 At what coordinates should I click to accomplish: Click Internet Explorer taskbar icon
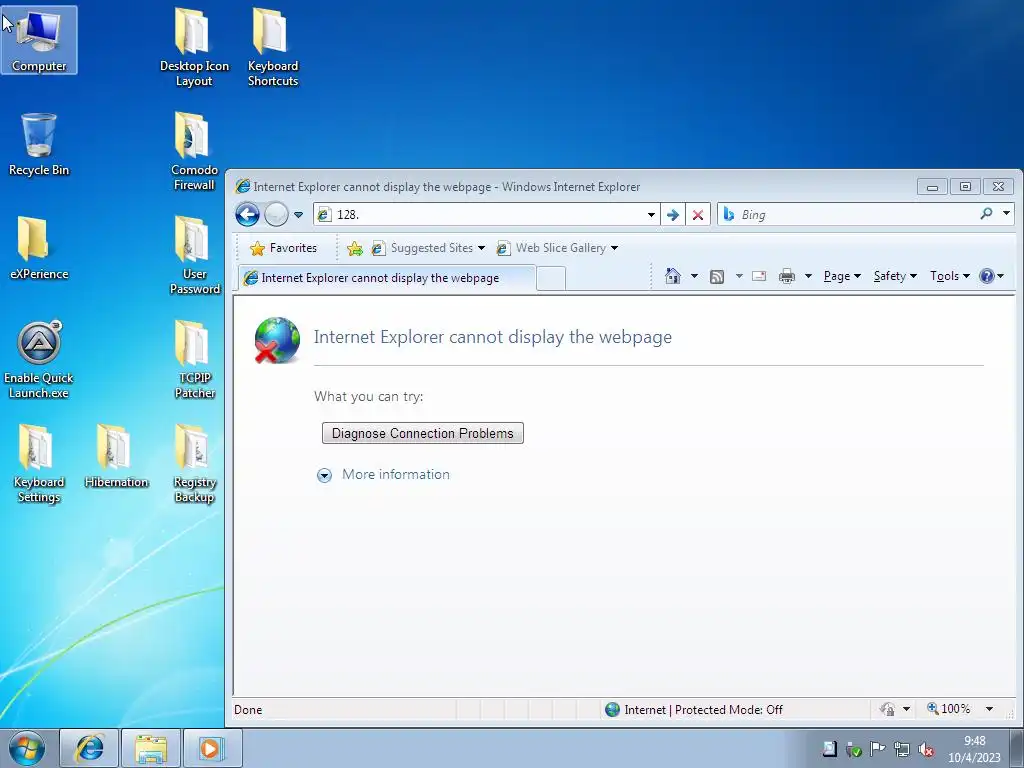[x=89, y=748]
